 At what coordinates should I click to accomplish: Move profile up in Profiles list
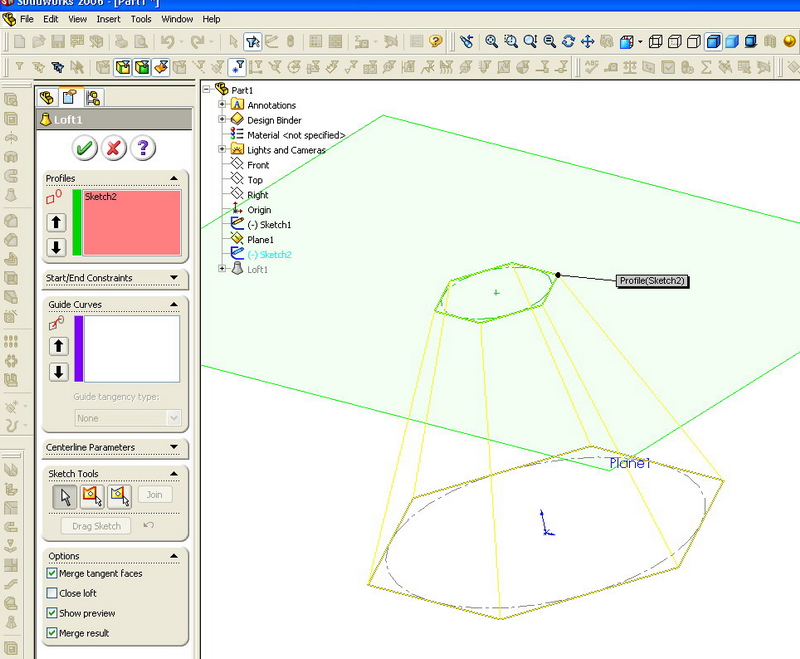pyautogui.click(x=58, y=222)
